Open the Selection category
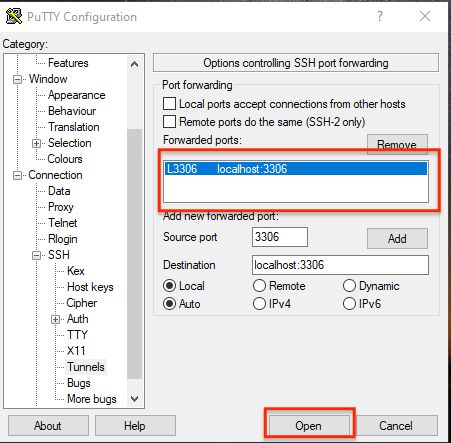The image size is (451, 443). 70,143
